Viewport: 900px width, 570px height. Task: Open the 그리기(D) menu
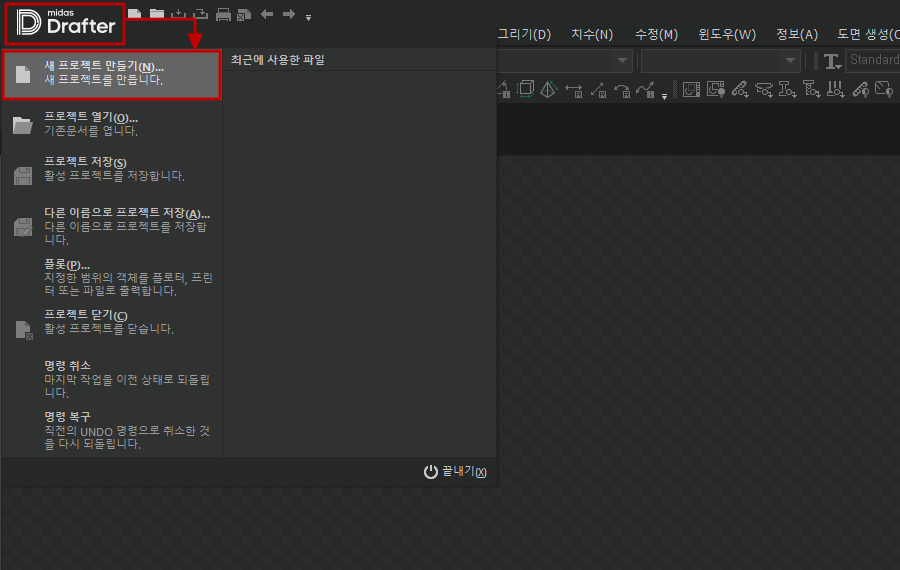click(x=524, y=34)
